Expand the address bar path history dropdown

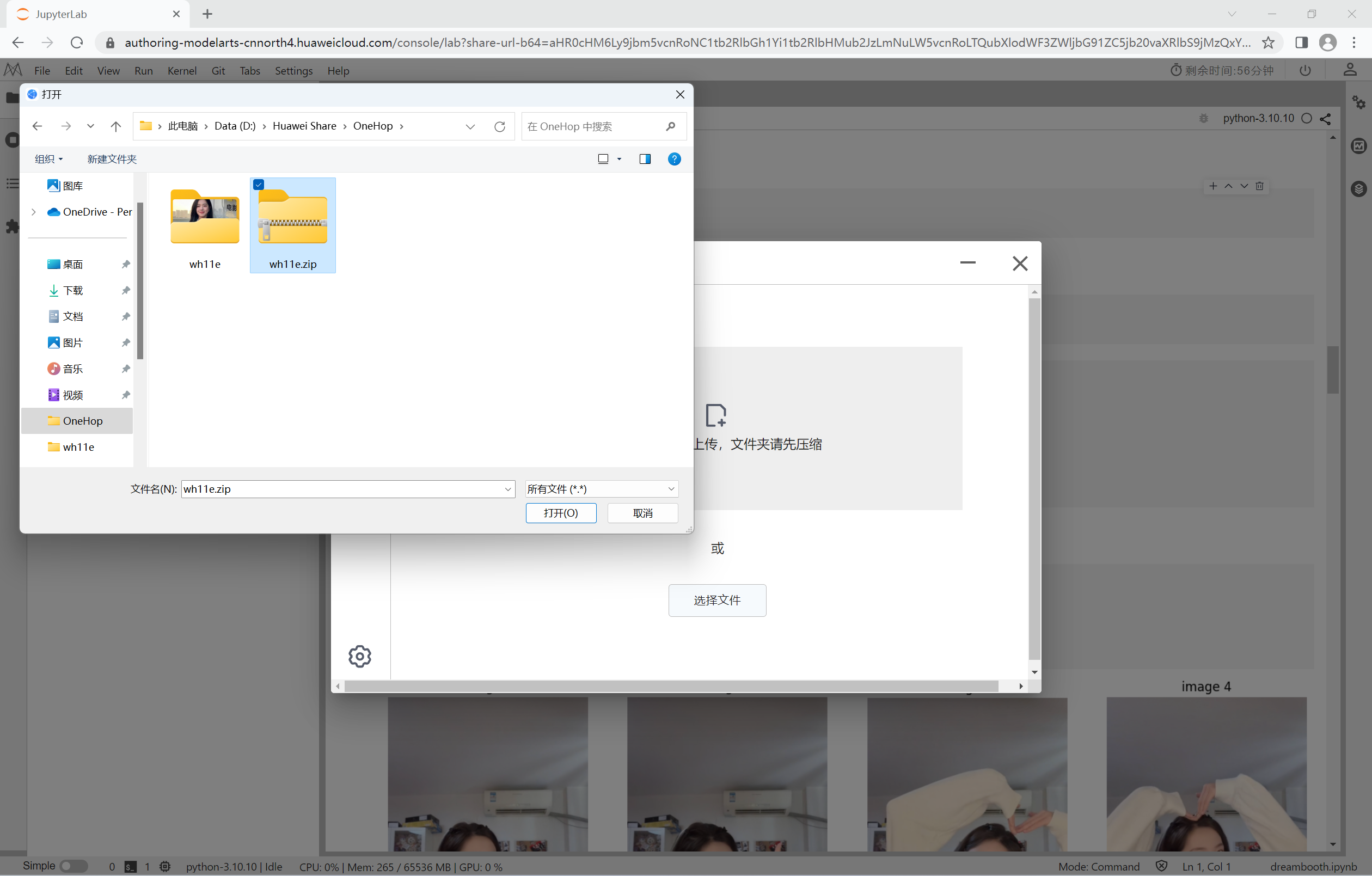click(470, 126)
